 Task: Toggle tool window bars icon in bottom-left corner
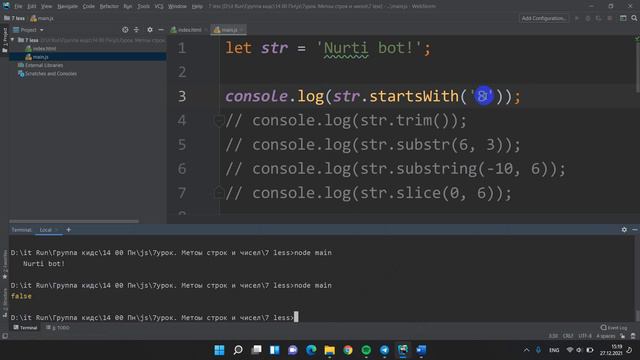coord(5,336)
